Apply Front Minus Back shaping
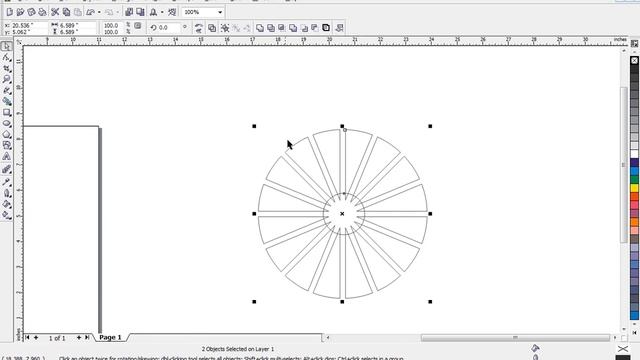Screen dimensions: 640x360 tap(304, 28)
